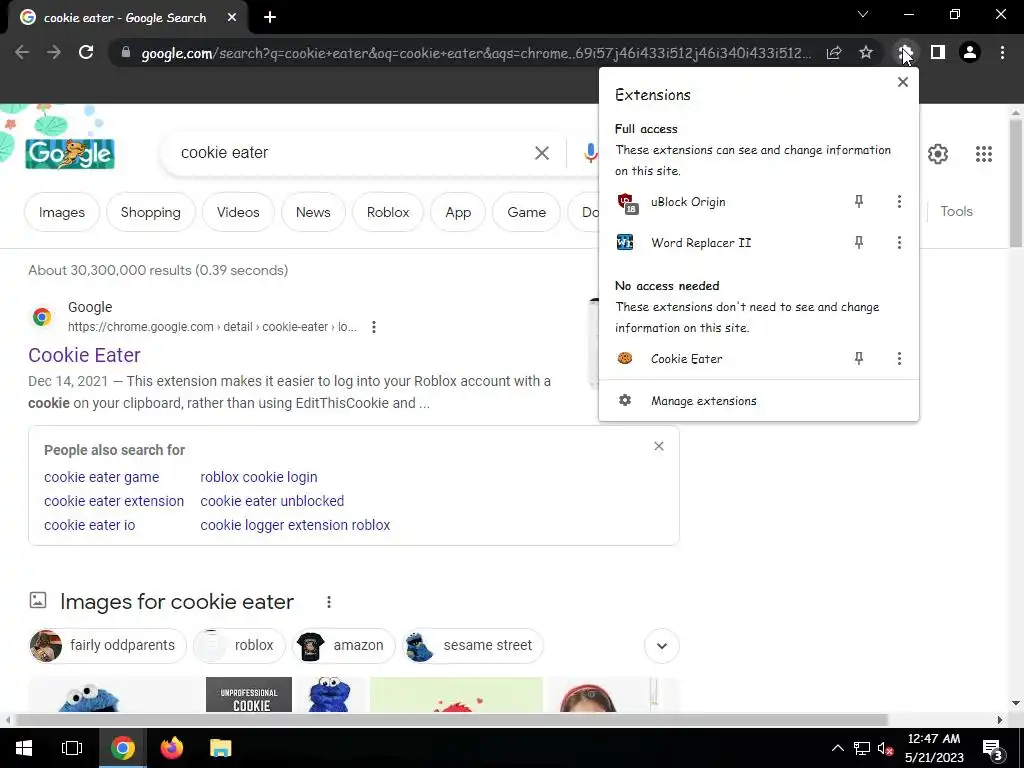The image size is (1024, 768).
Task: Open the Chrome three-dot menu
Action: (1002, 52)
